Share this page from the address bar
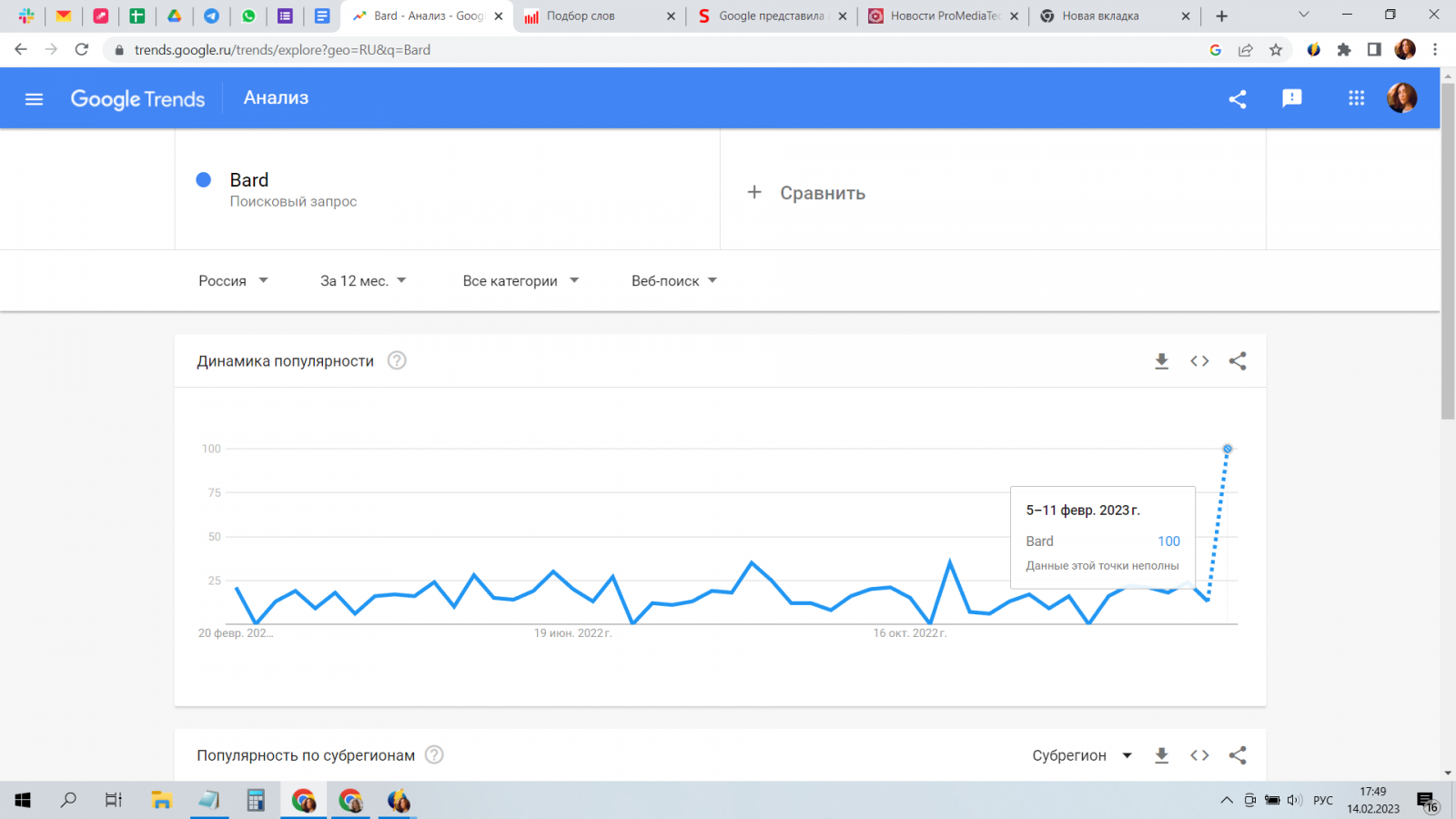The image size is (1456, 819). click(x=1246, y=50)
